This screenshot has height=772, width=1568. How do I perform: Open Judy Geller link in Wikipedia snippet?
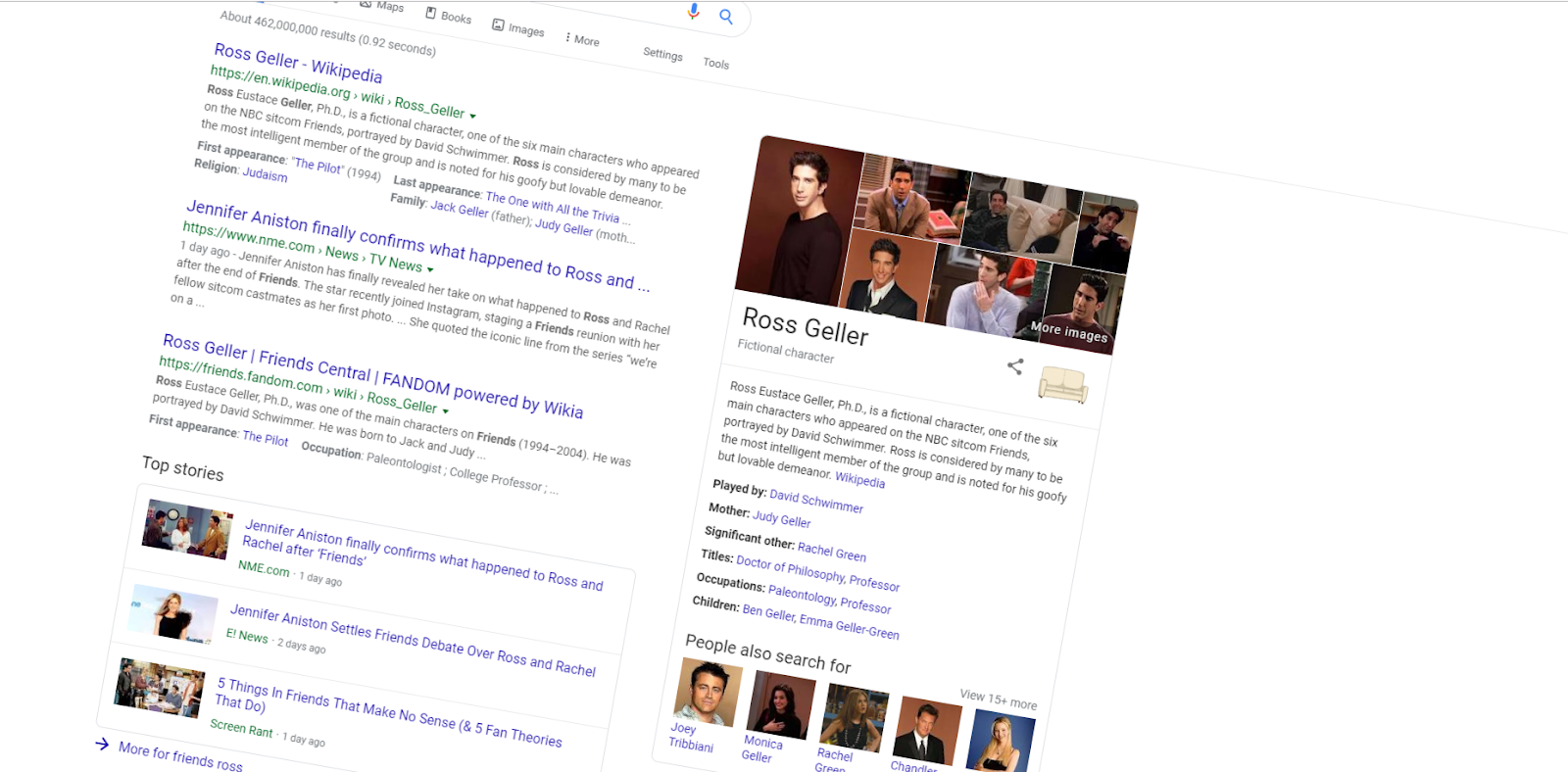pyautogui.click(x=564, y=227)
